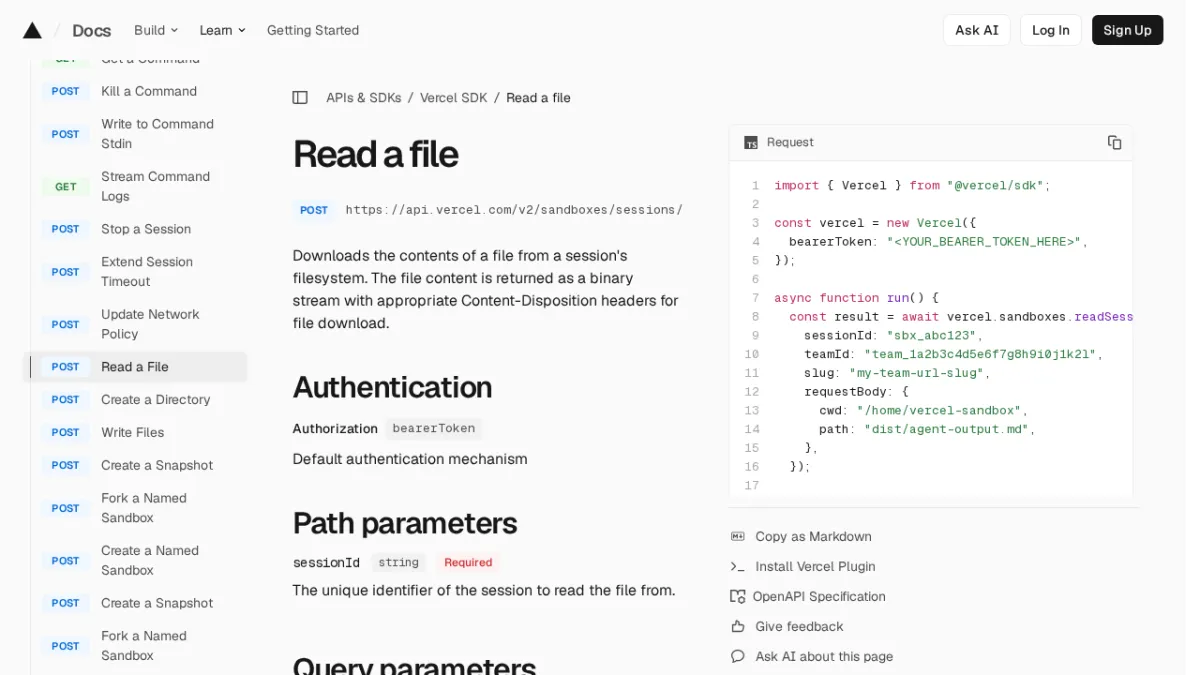The width and height of the screenshot is (1200, 675).
Task: Click code line importing @vercel/sdk
Action: (912, 186)
